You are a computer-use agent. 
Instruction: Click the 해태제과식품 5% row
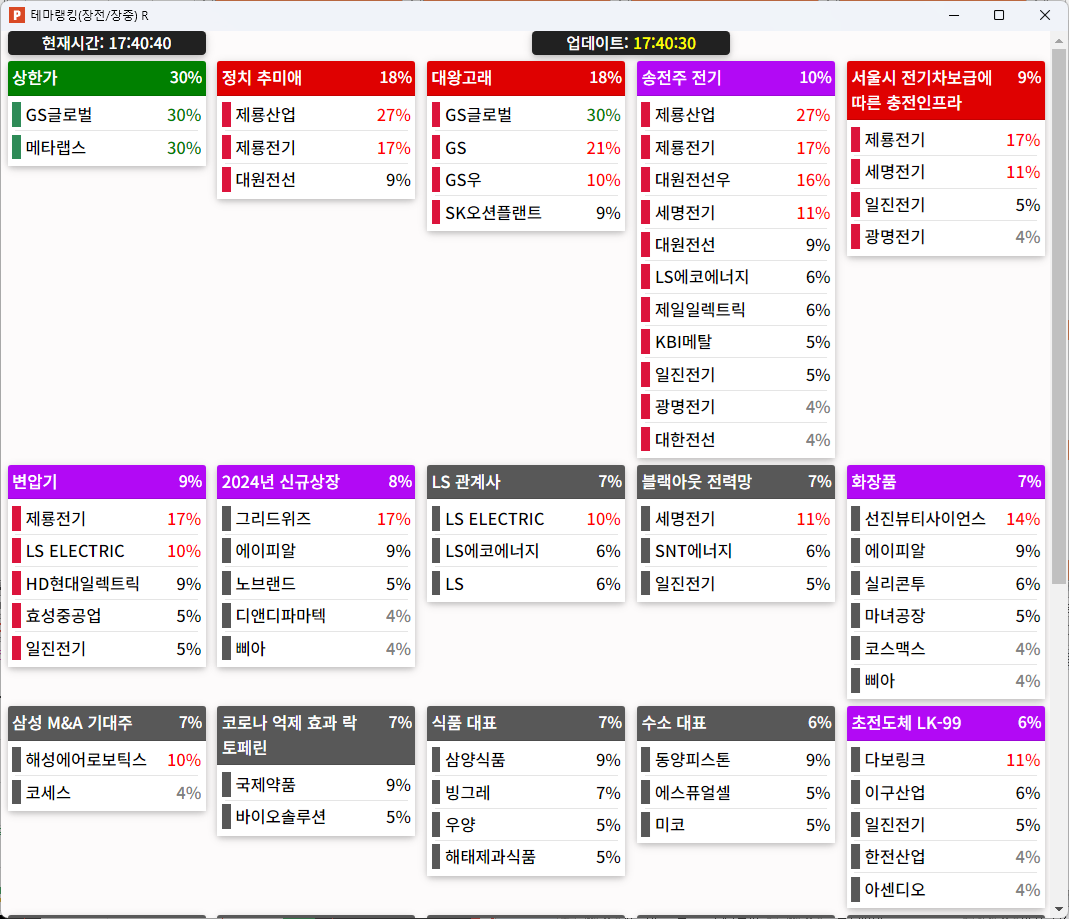526,857
